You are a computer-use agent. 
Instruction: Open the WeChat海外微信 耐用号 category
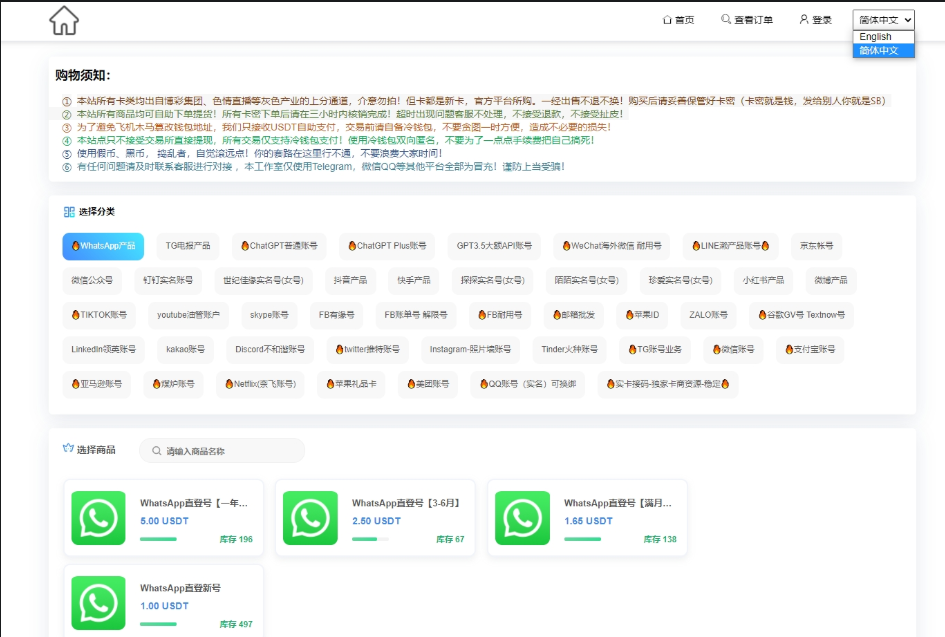(x=612, y=246)
